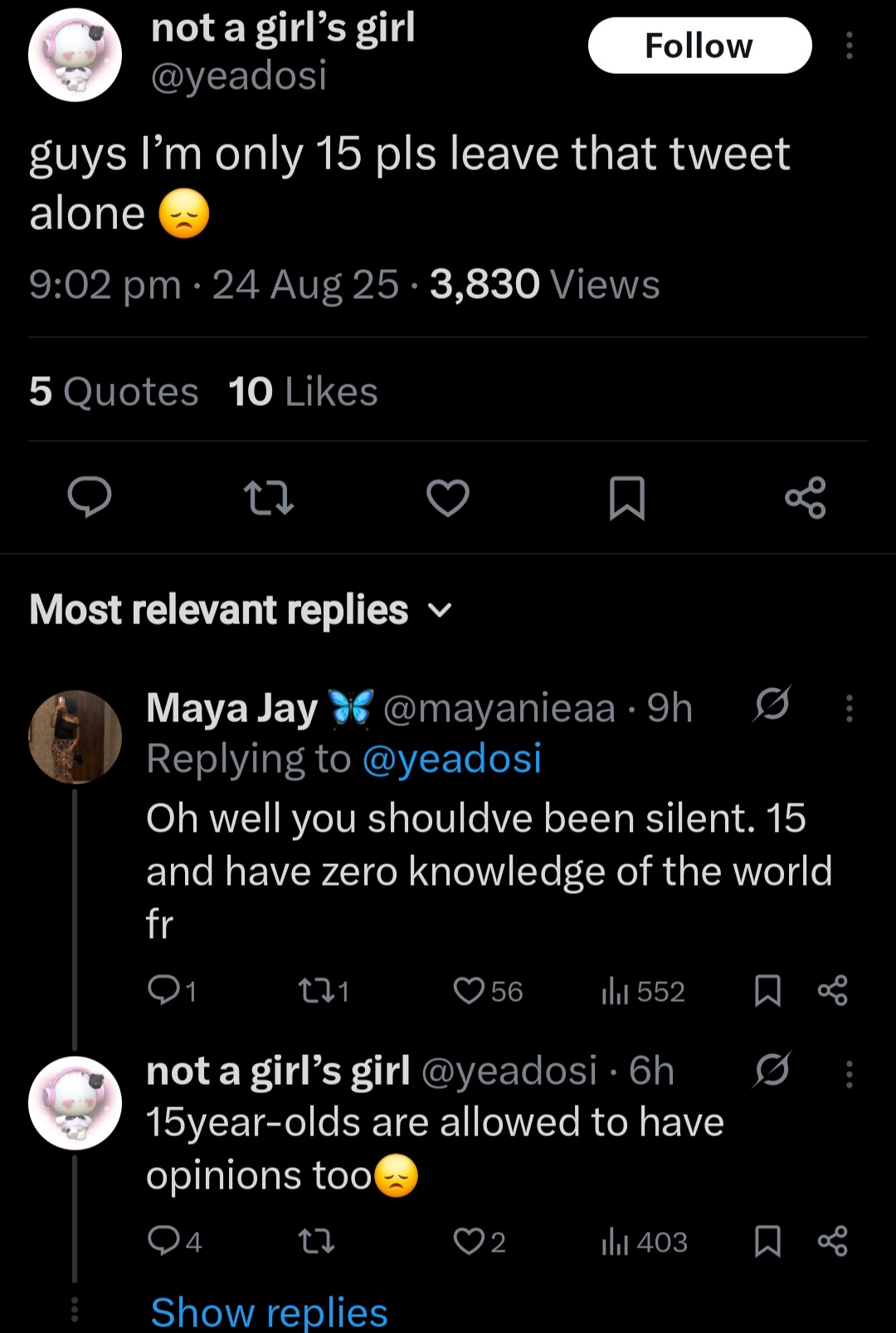Screen dimensions: 896x1333
Task: Expand the thread with Show replies
Action: tap(269, 1312)
